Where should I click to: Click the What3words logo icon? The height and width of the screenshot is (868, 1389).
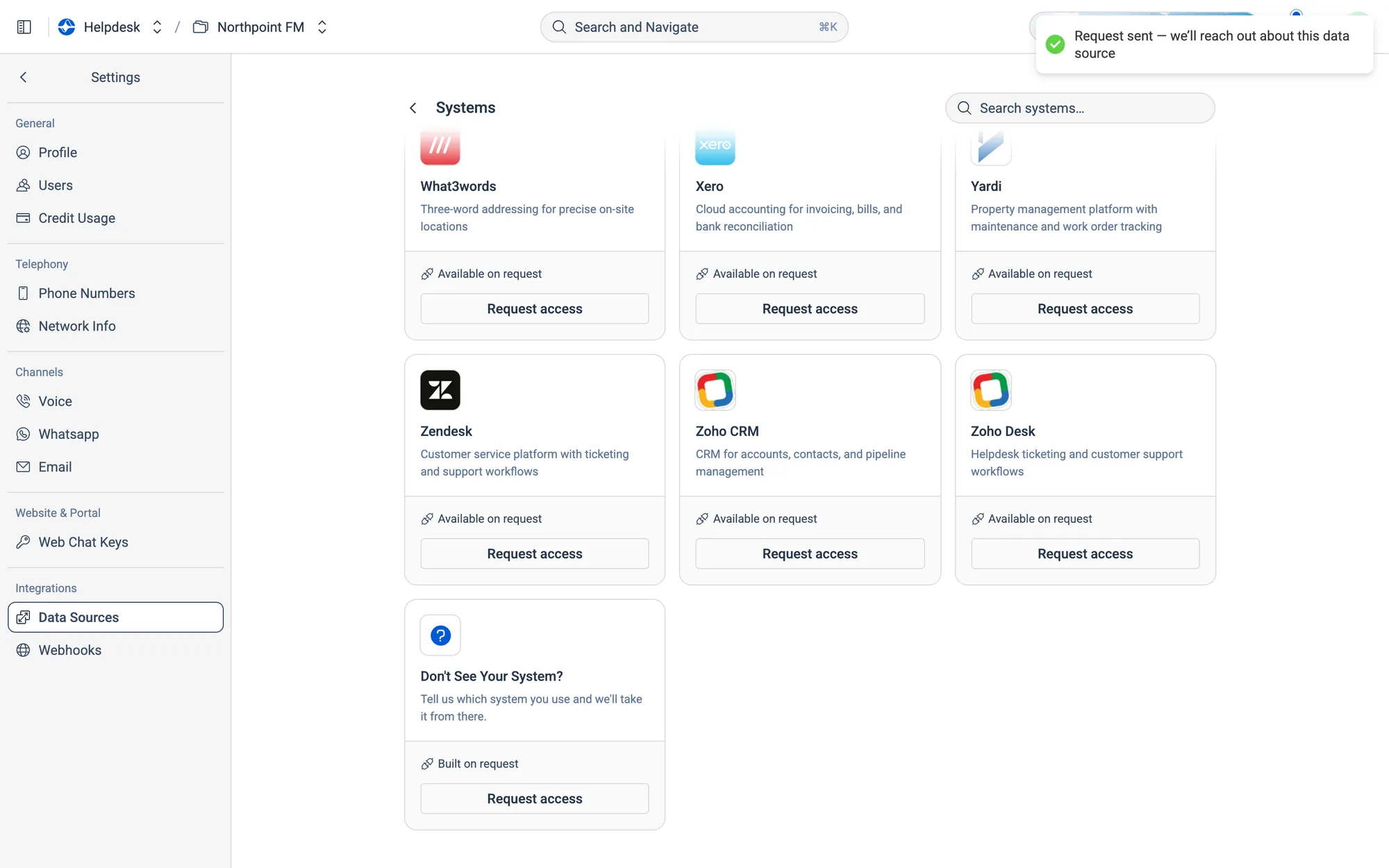point(440,147)
